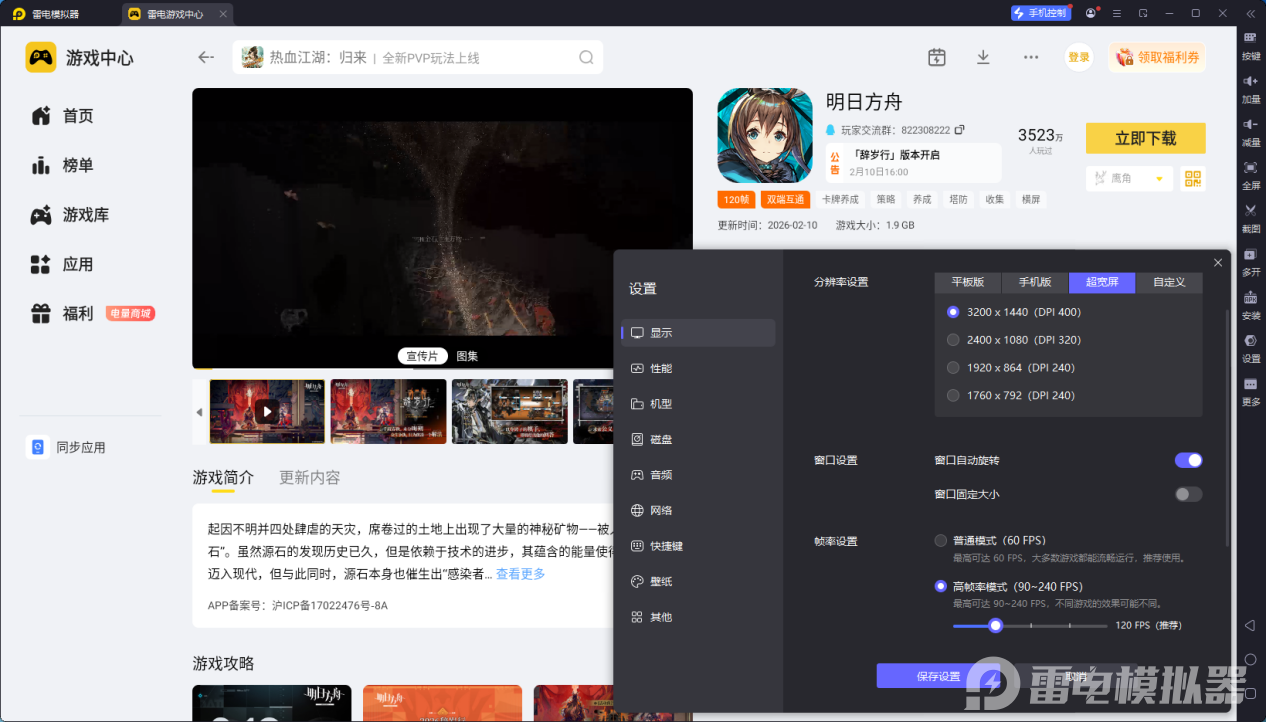Click the fullscreen (全屏) sidebar icon
The height and width of the screenshot is (722, 1266).
pos(1250,168)
